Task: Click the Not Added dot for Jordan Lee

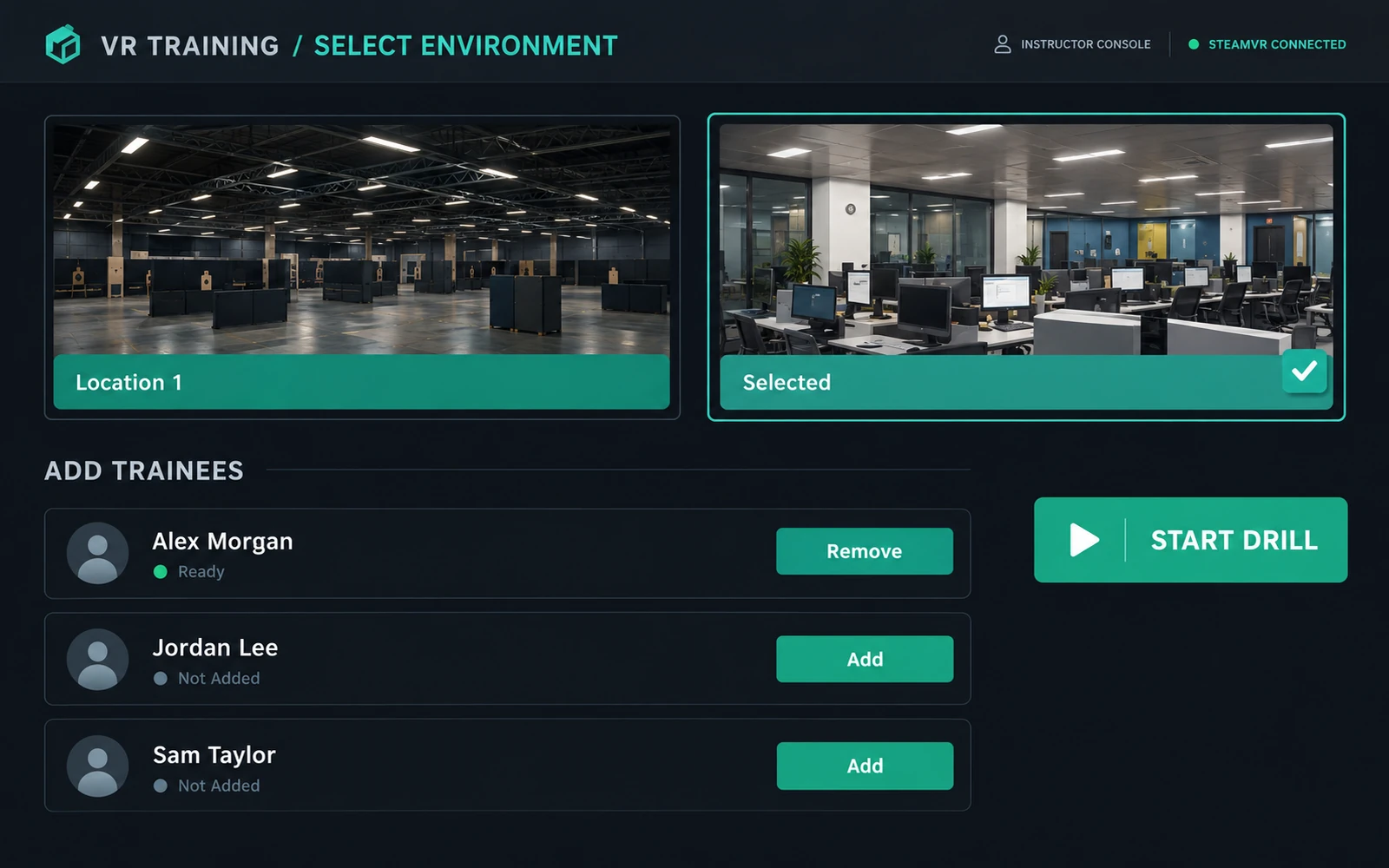Action: [160, 679]
